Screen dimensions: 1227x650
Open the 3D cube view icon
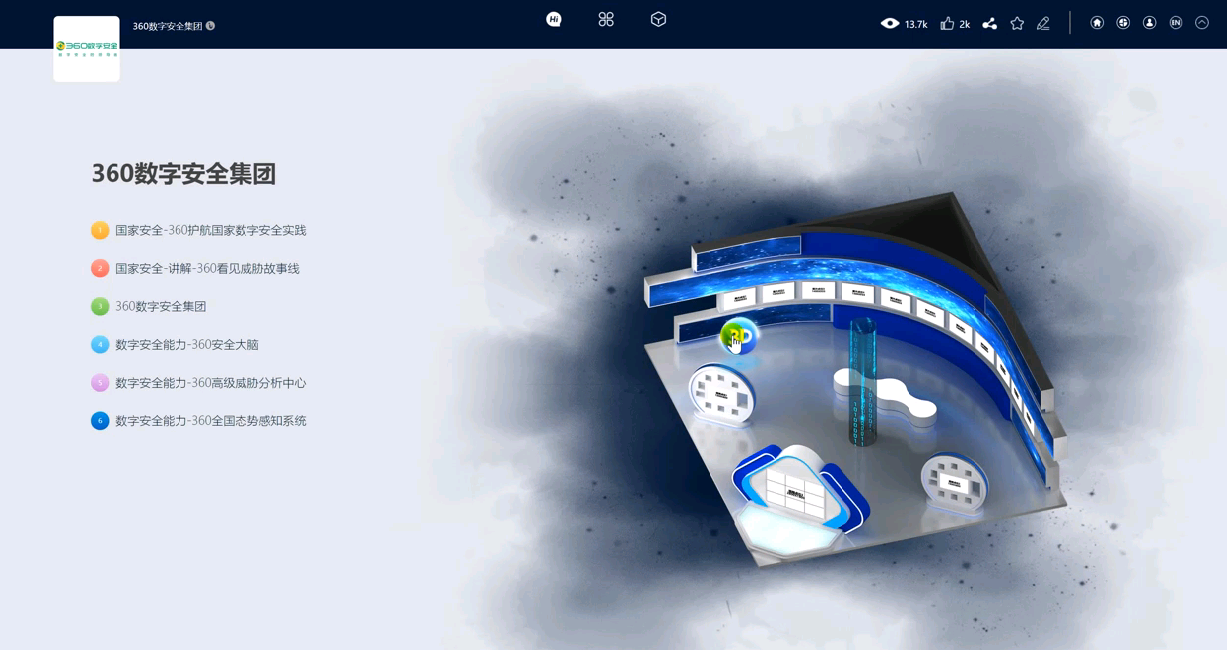click(x=658, y=19)
